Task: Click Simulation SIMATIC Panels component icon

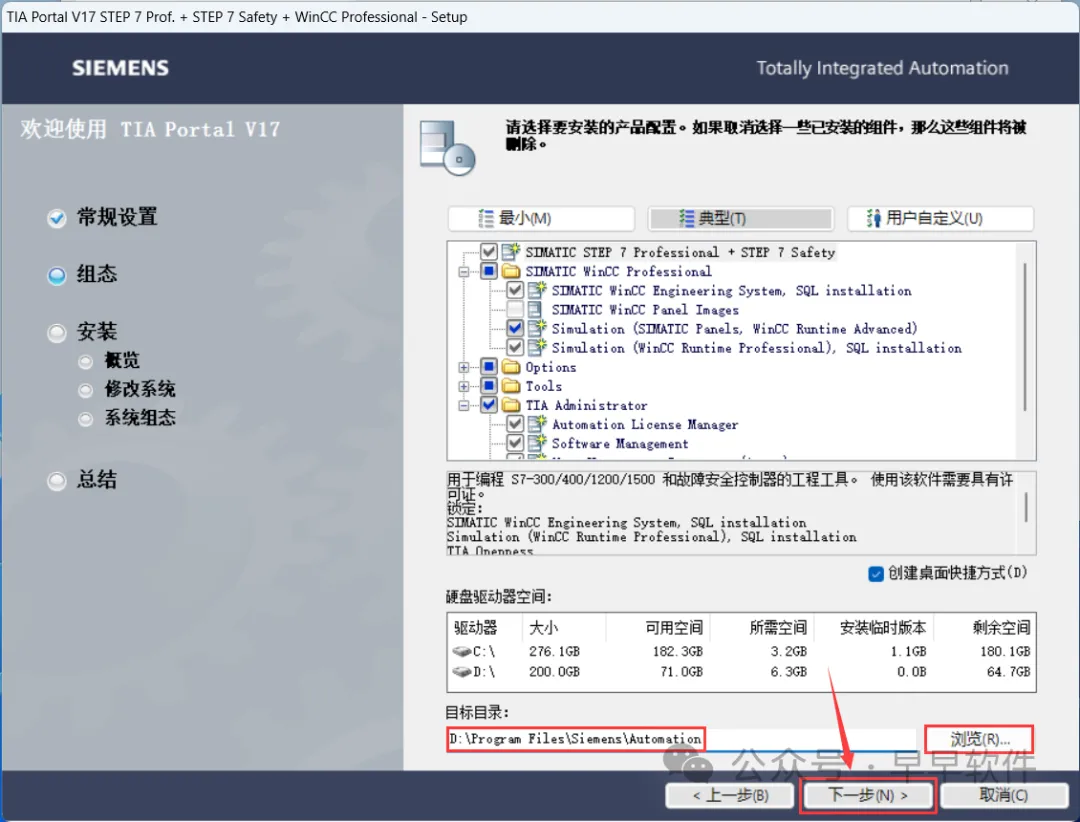Action: [537, 328]
